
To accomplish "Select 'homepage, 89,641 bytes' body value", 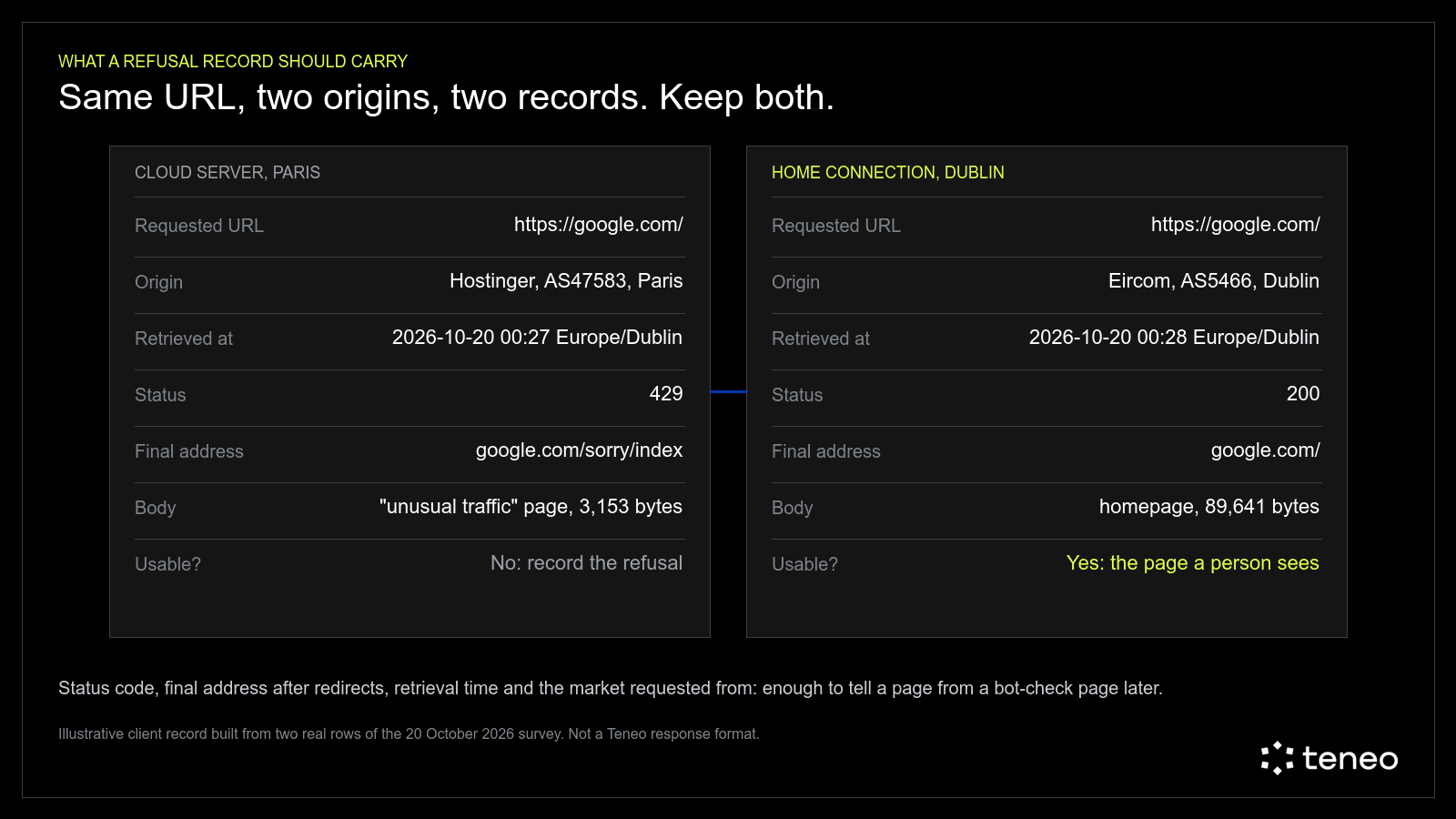I will click(x=1209, y=507).
